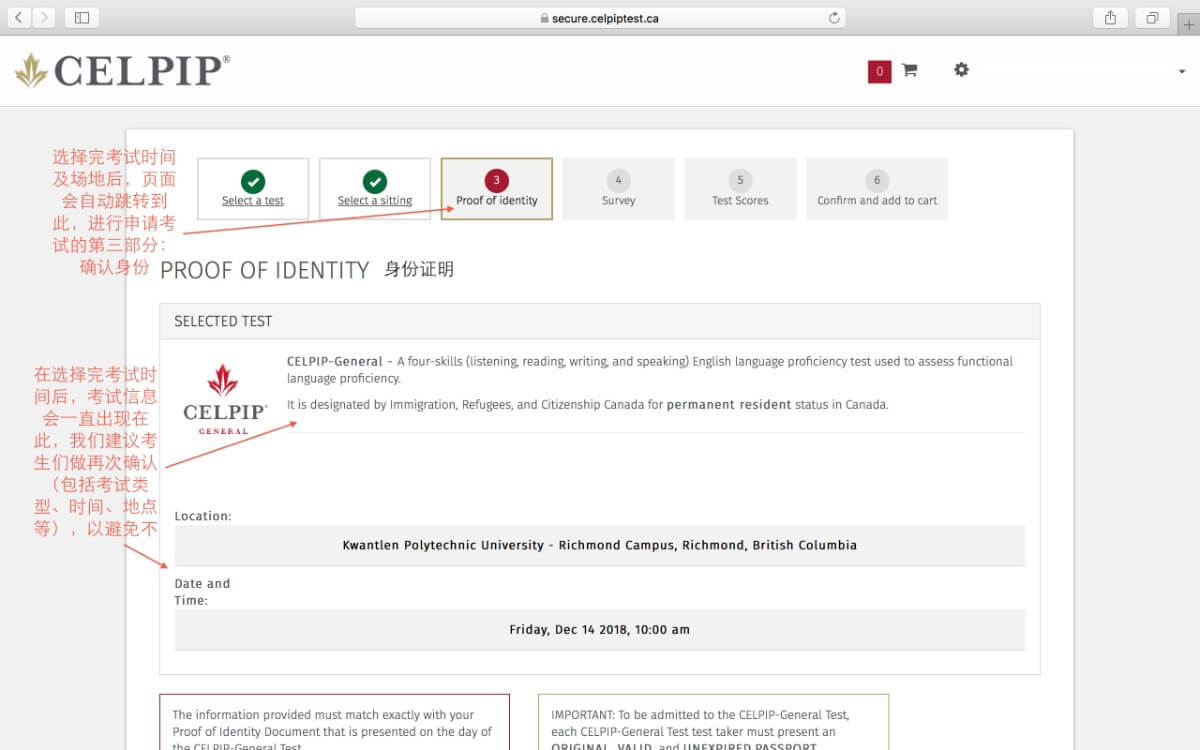Open the settings gear menu
Image resolution: width=1200 pixels, height=750 pixels.
(x=961, y=70)
